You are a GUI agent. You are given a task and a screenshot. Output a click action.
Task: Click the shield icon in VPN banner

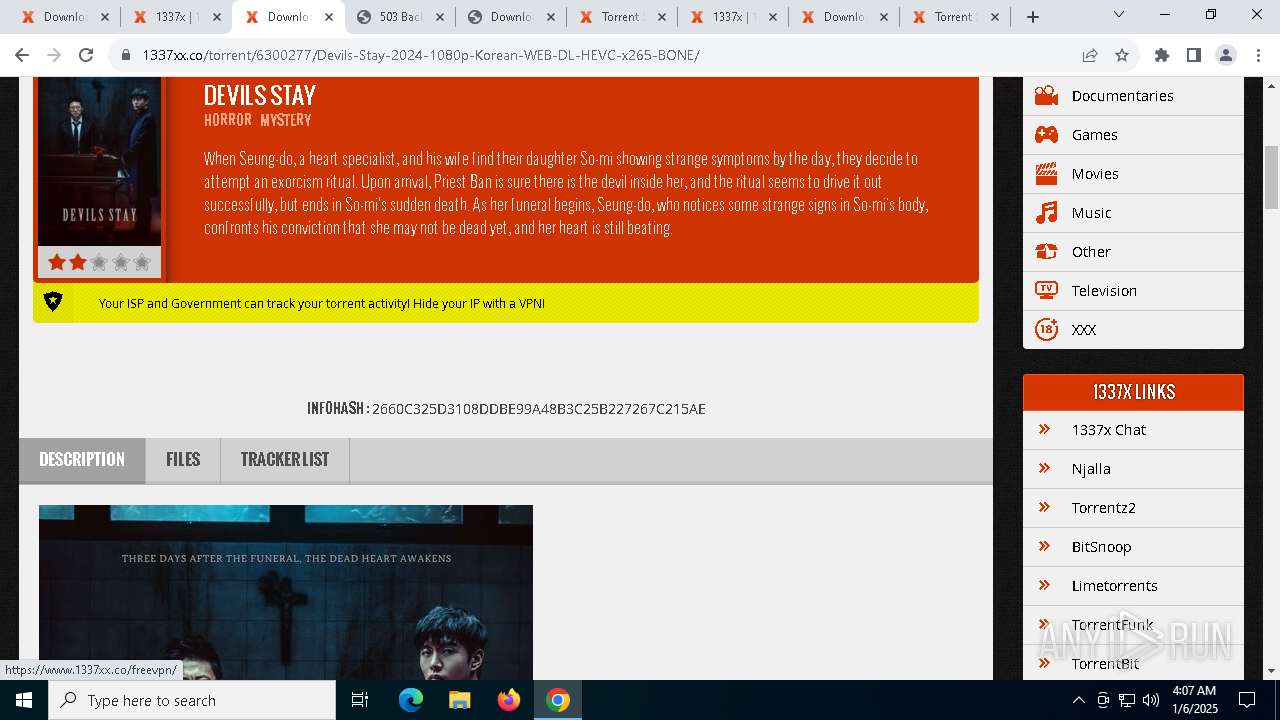(x=53, y=301)
